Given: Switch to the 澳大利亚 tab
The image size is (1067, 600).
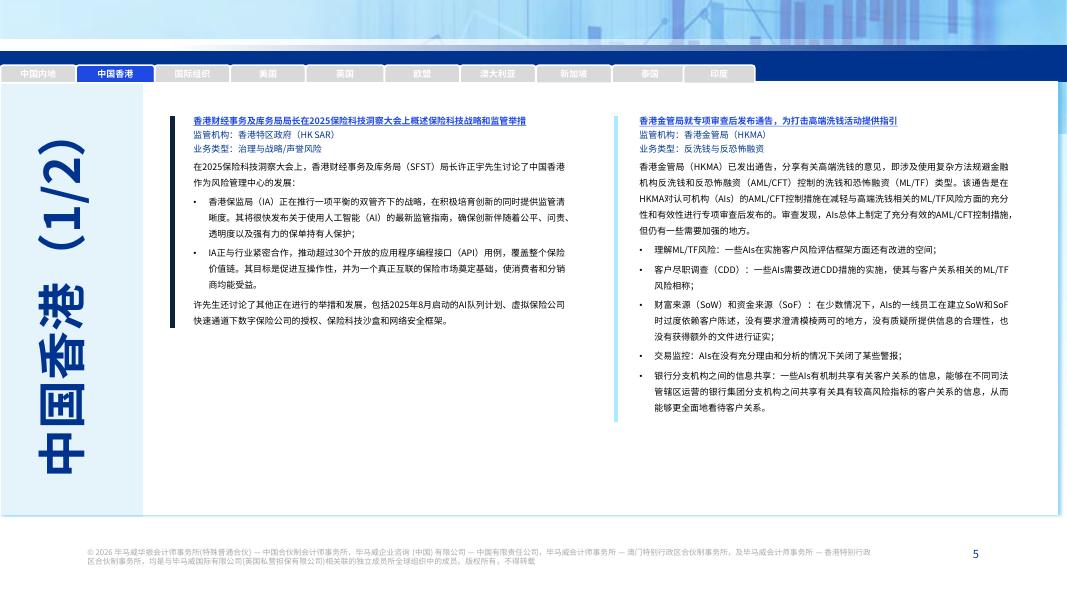Looking at the screenshot, I should [x=497, y=73].
